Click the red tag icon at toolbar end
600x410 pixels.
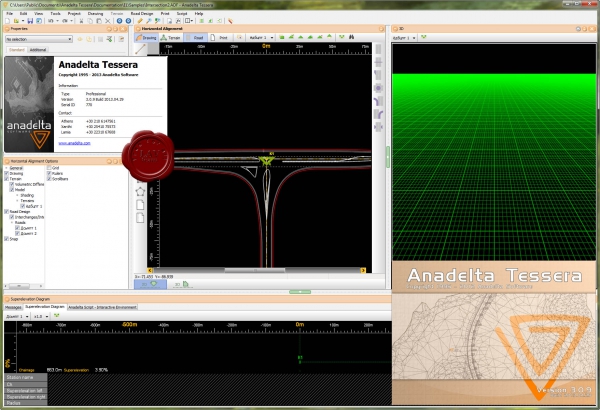[230, 21]
